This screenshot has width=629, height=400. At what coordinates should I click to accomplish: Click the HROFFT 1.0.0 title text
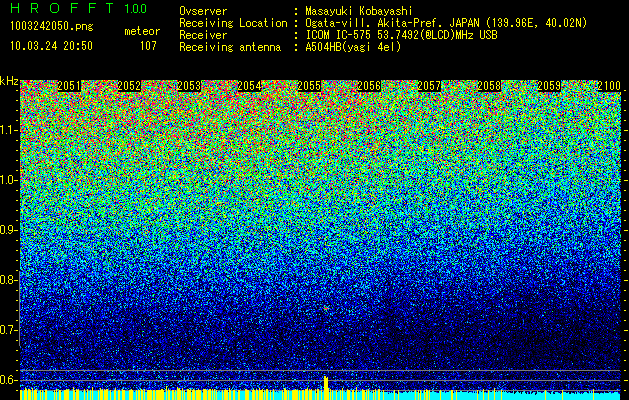click(x=79, y=8)
